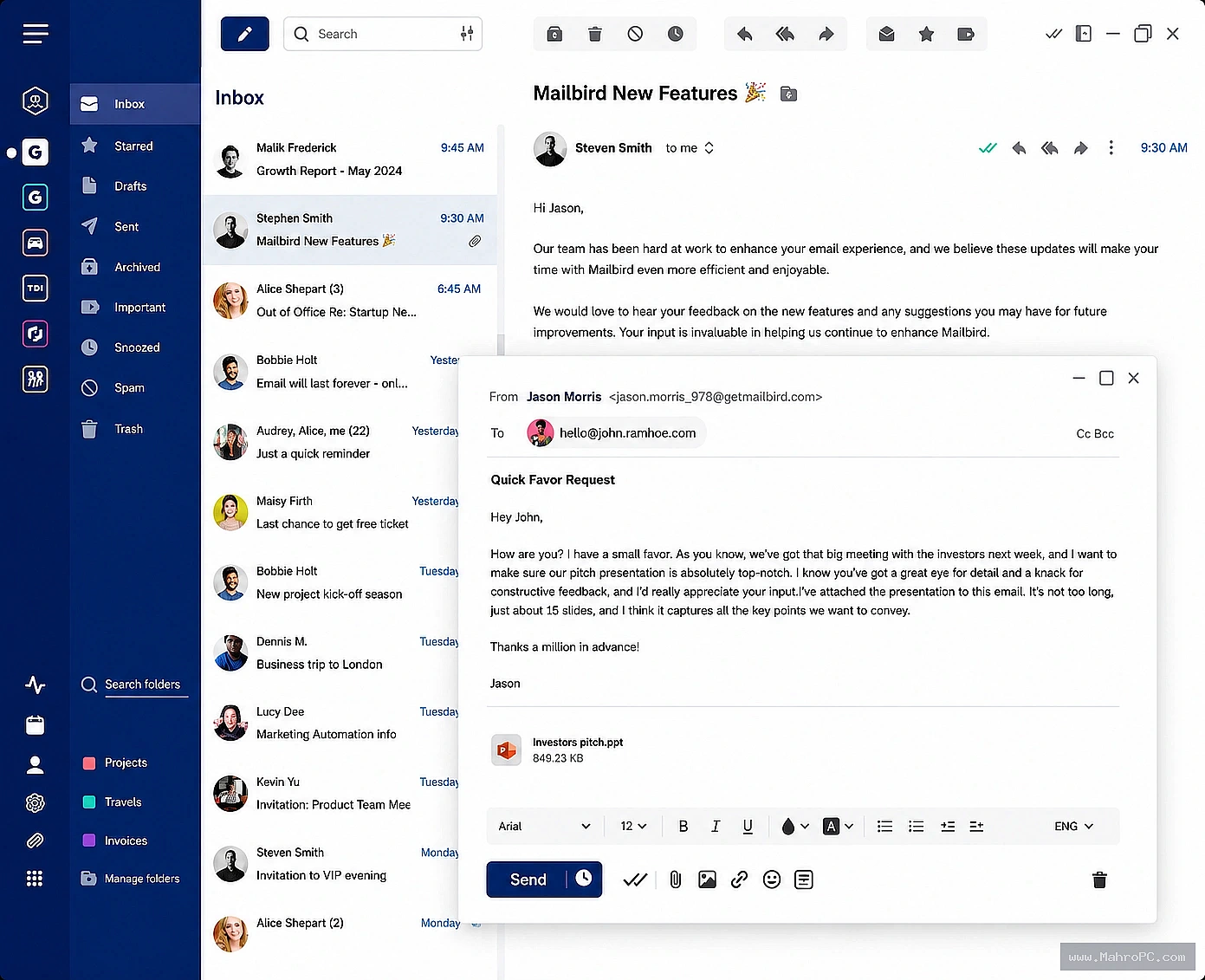Insert image in compose window
The height and width of the screenshot is (980, 1205).
click(x=707, y=880)
